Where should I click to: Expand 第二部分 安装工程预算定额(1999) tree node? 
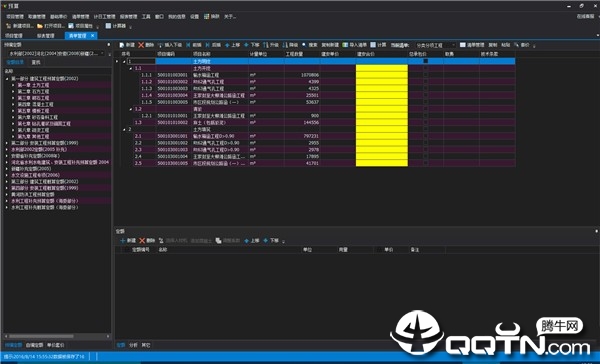pyautogui.click(x=7, y=143)
